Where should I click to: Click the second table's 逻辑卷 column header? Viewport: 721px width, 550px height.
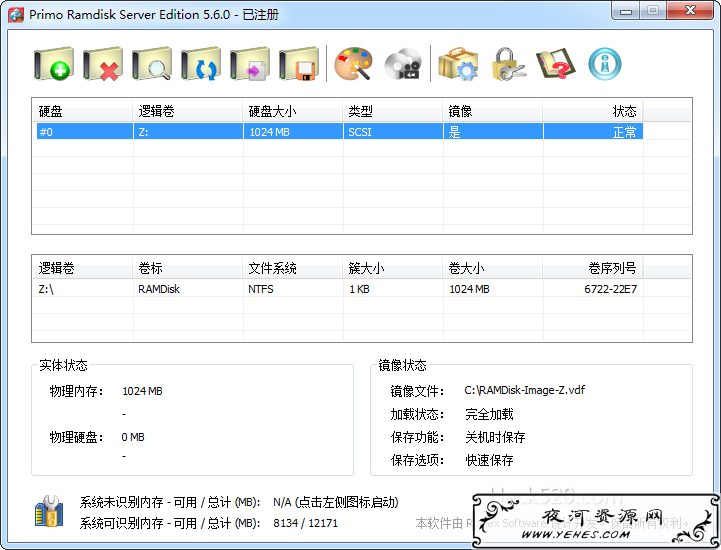[x=82, y=268]
